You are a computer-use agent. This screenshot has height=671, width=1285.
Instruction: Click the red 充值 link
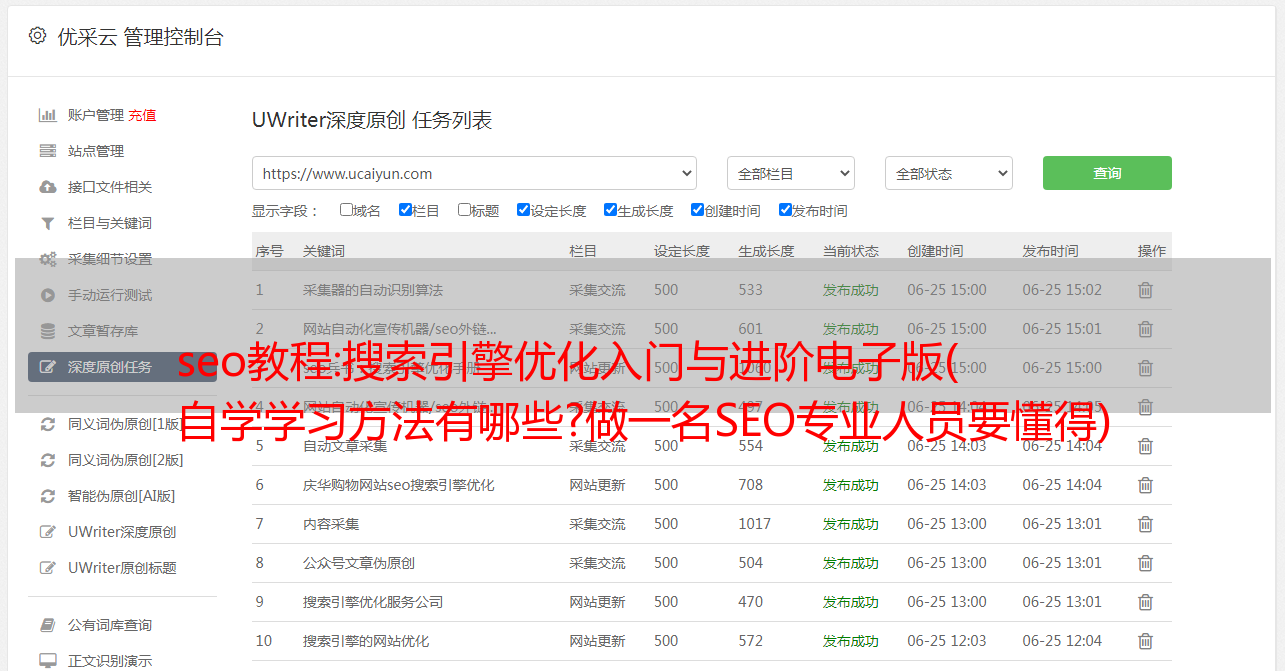(142, 115)
